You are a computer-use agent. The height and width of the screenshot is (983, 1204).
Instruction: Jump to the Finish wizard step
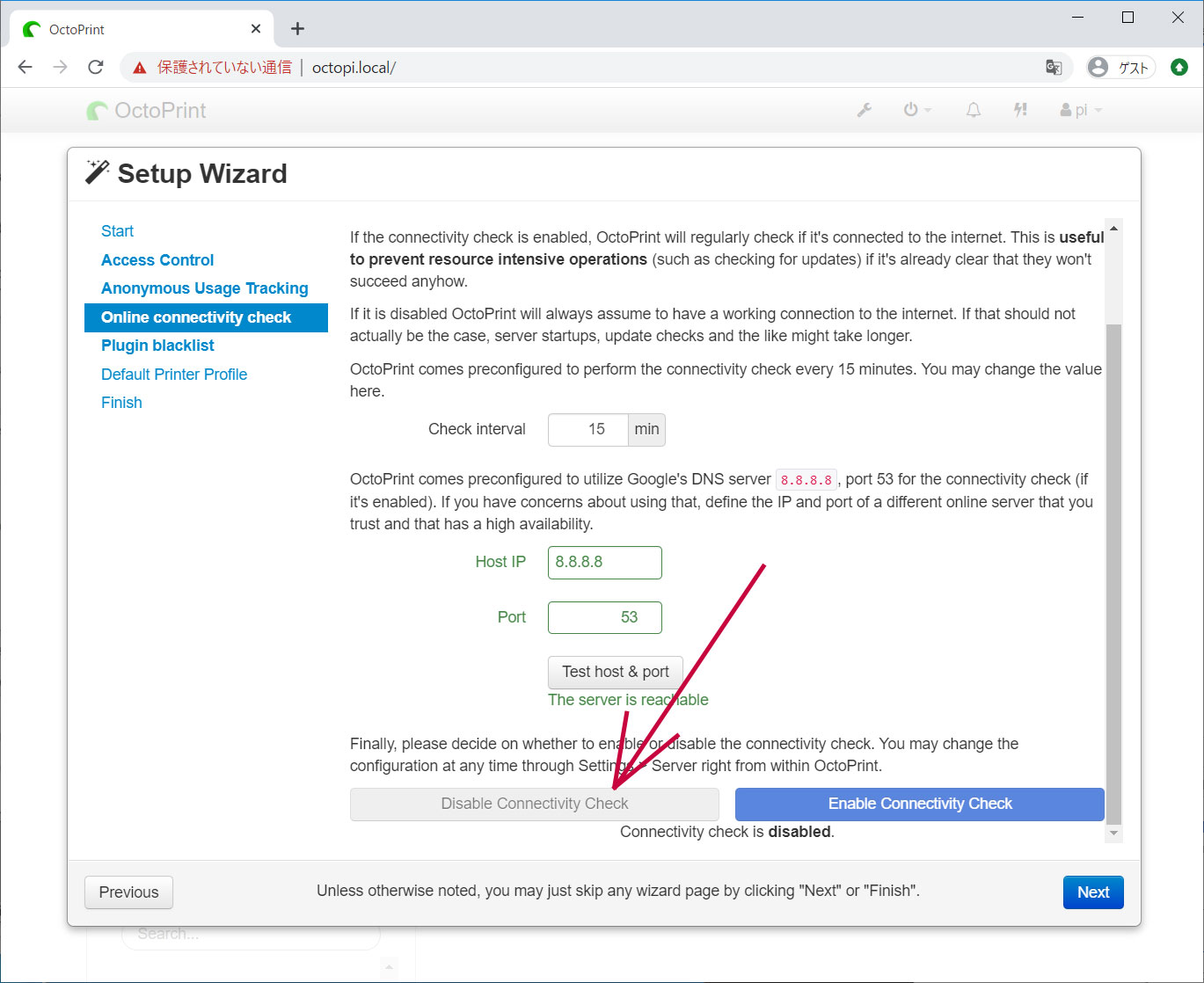point(121,403)
